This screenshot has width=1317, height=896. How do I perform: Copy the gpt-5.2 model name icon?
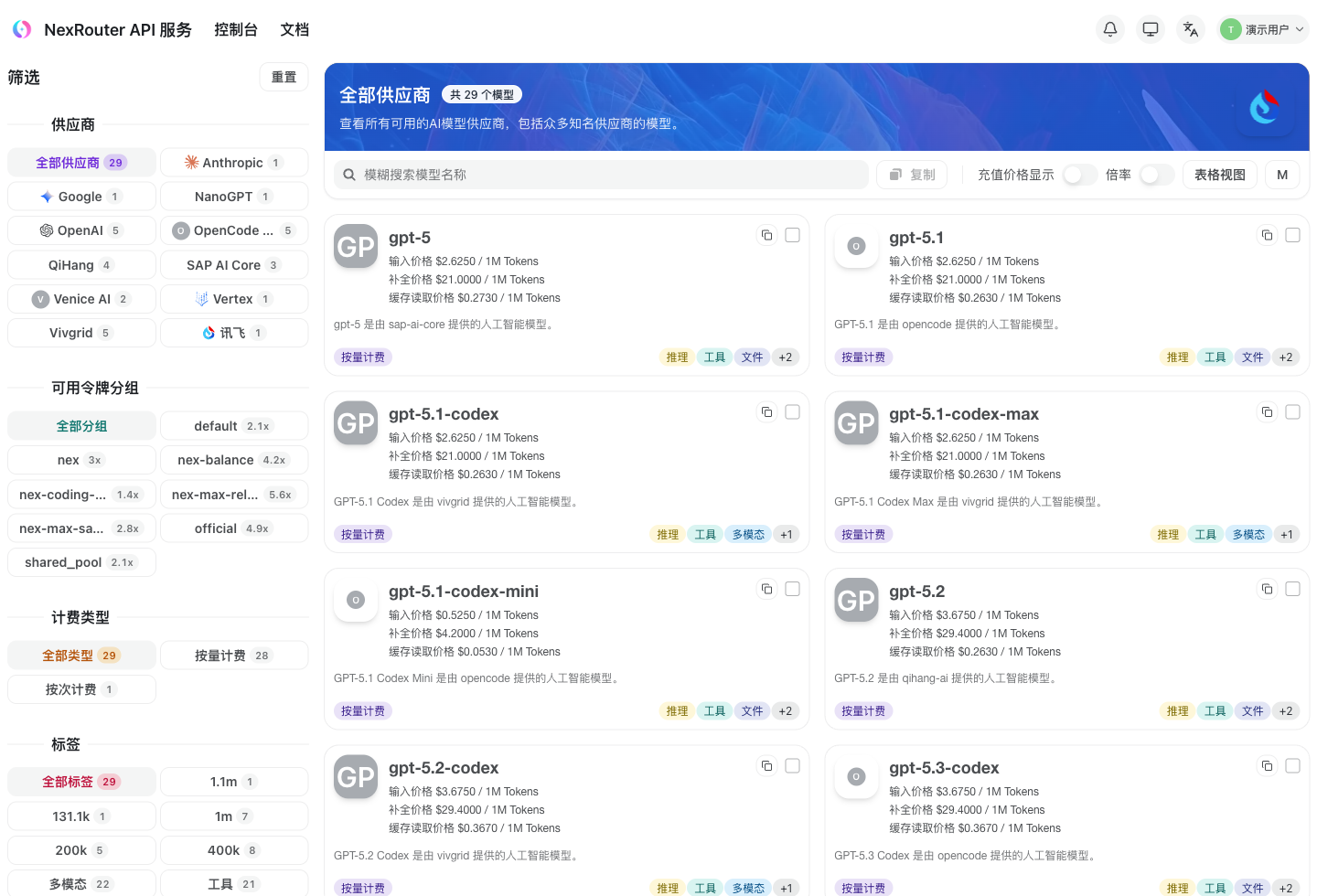(x=1267, y=589)
